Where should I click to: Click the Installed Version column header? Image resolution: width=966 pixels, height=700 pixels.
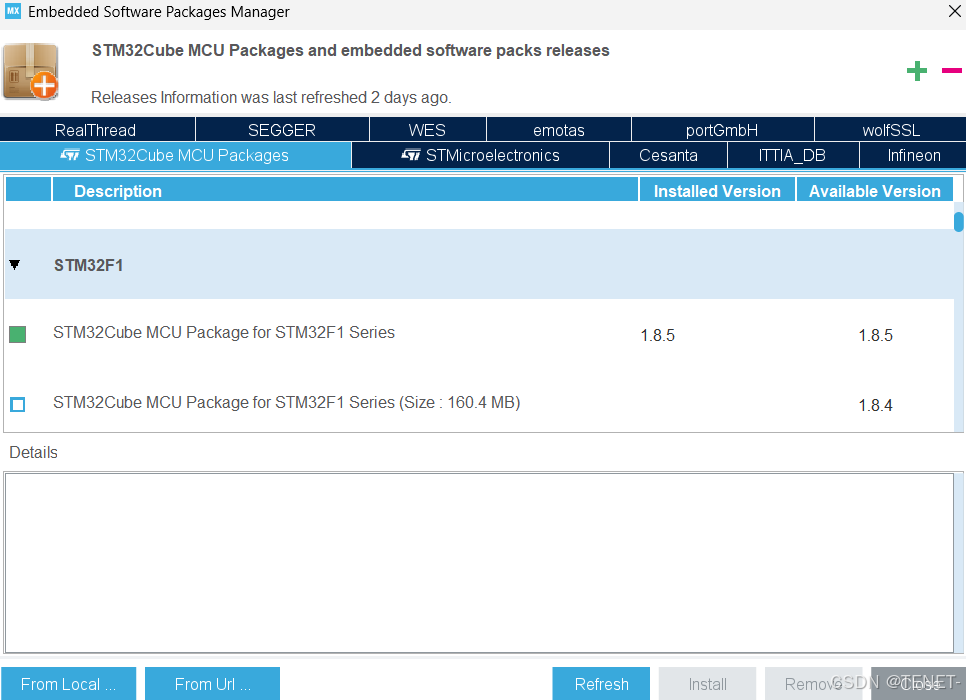click(x=717, y=190)
